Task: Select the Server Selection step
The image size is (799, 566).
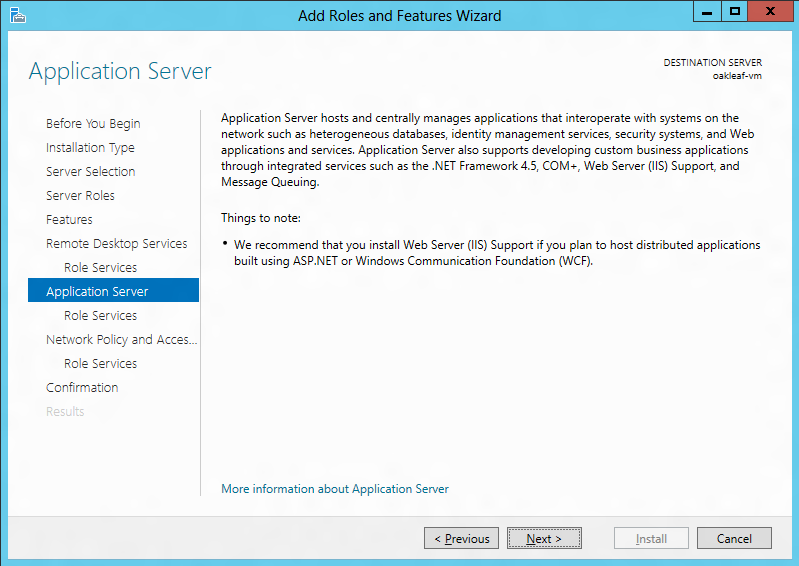Action: [91, 172]
